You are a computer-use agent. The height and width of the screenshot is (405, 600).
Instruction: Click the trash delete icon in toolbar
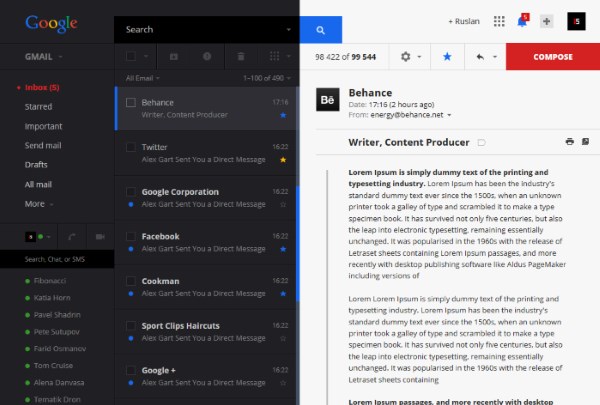241,57
